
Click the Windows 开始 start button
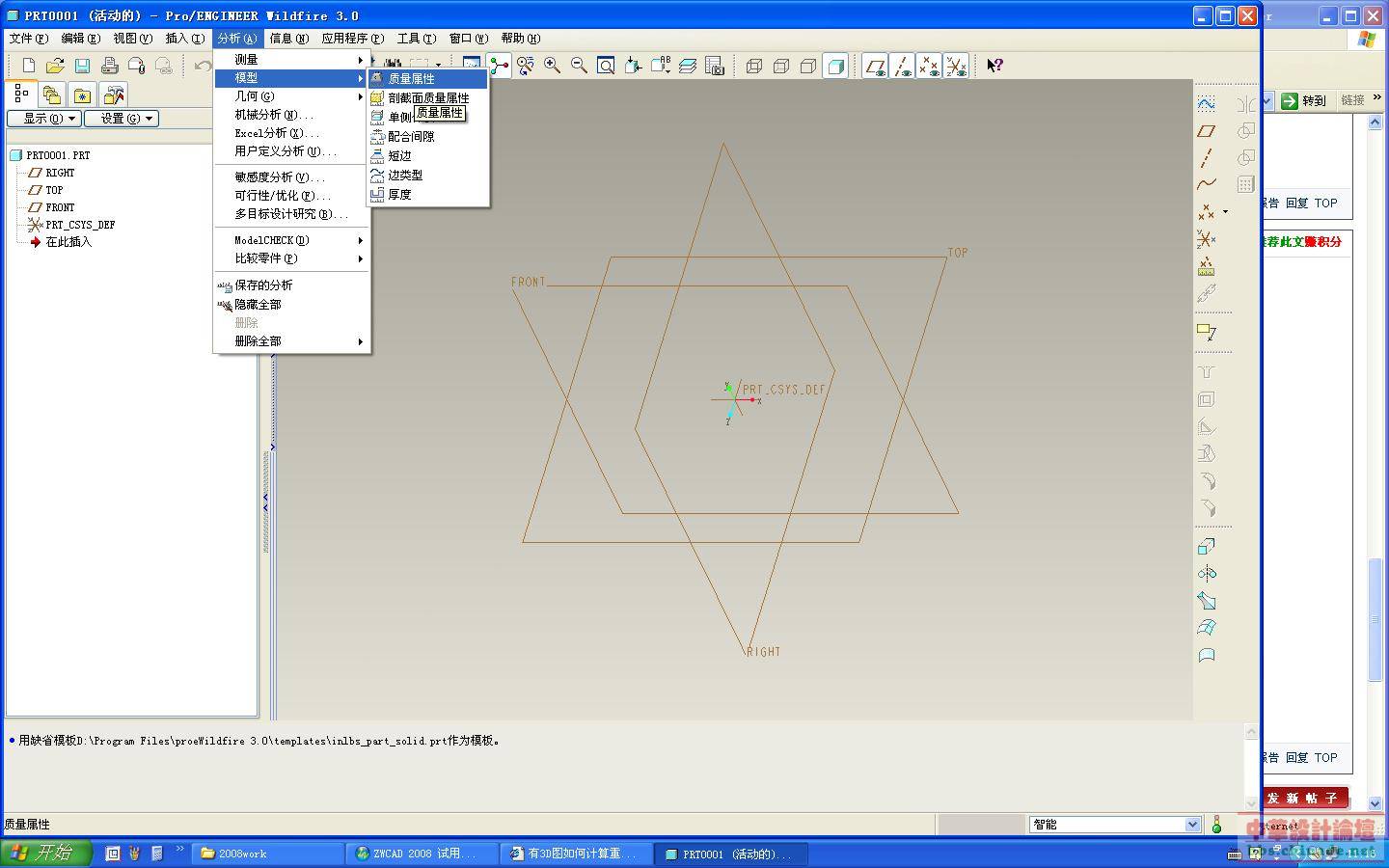[44, 854]
